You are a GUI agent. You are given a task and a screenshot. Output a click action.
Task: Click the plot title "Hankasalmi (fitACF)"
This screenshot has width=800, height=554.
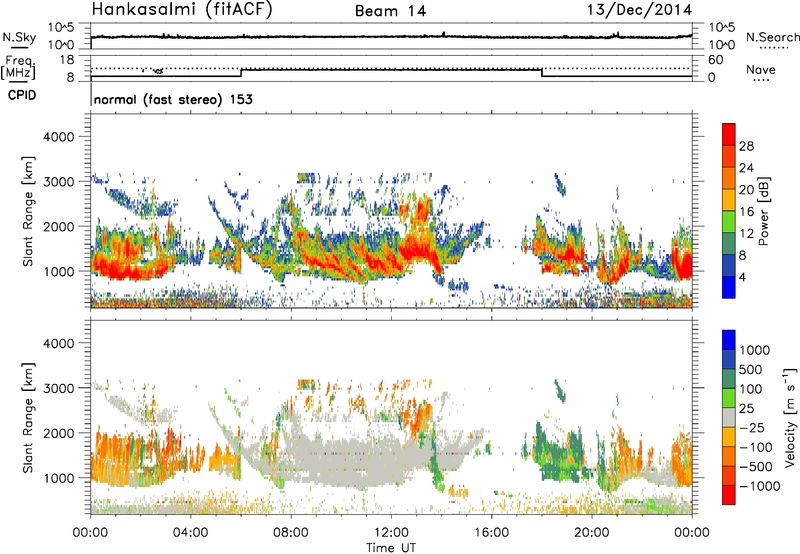pyautogui.click(x=182, y=9)
